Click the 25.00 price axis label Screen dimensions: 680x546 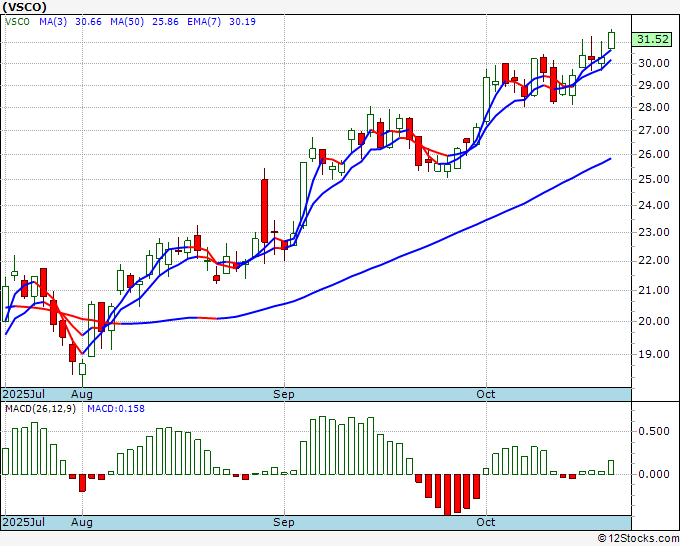[653, 180]
